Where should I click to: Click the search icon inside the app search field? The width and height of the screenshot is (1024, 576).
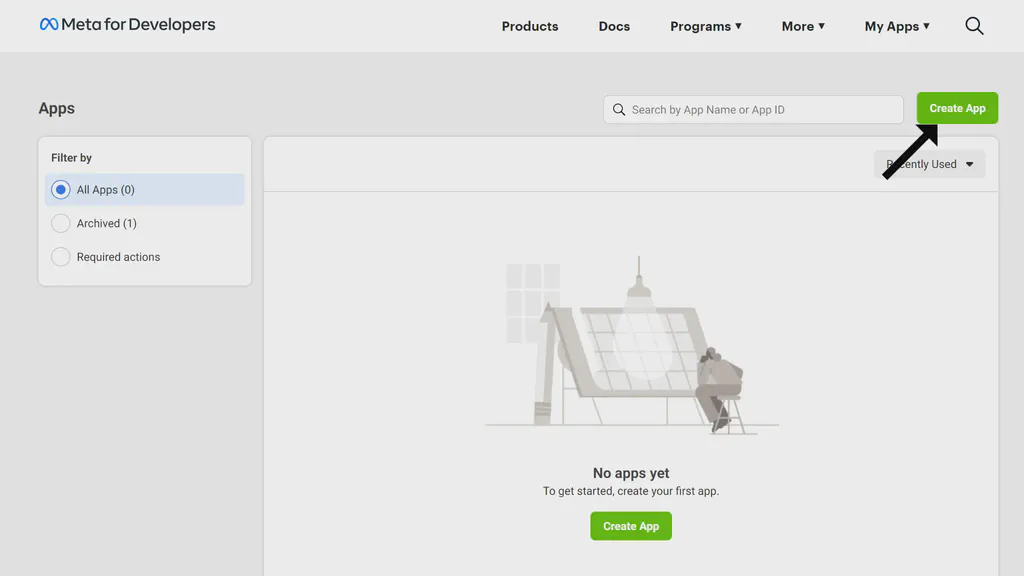pos(619,109)
